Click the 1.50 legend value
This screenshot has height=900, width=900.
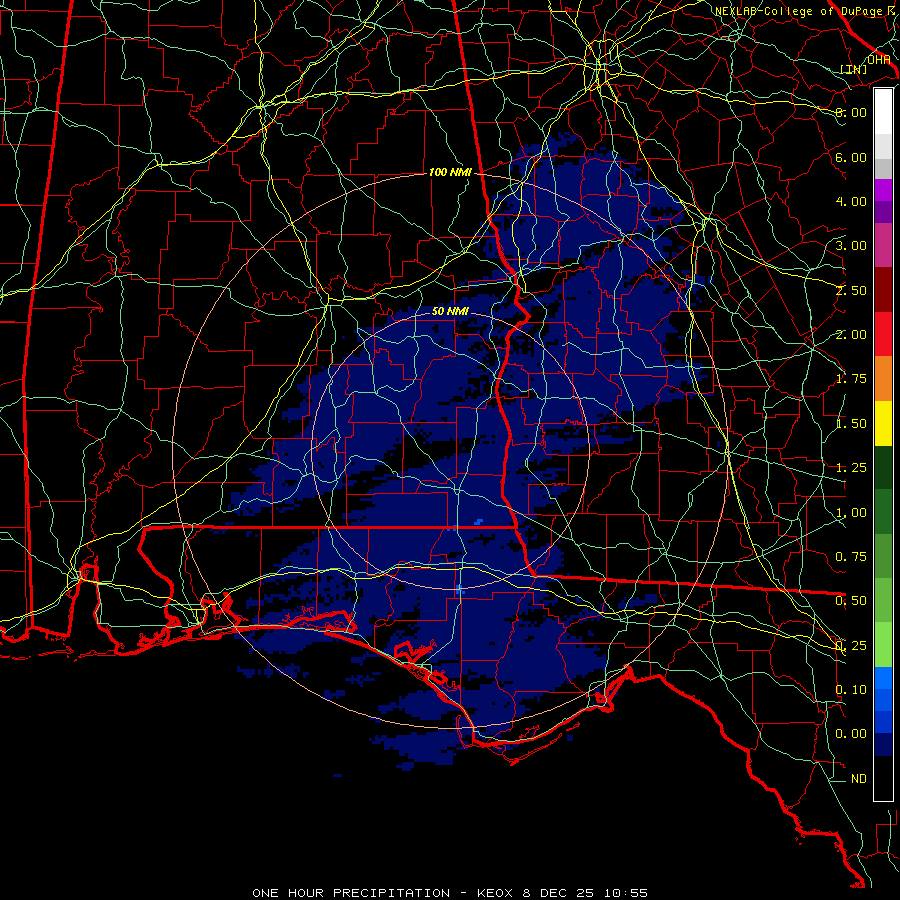click(x=851, y=424)
